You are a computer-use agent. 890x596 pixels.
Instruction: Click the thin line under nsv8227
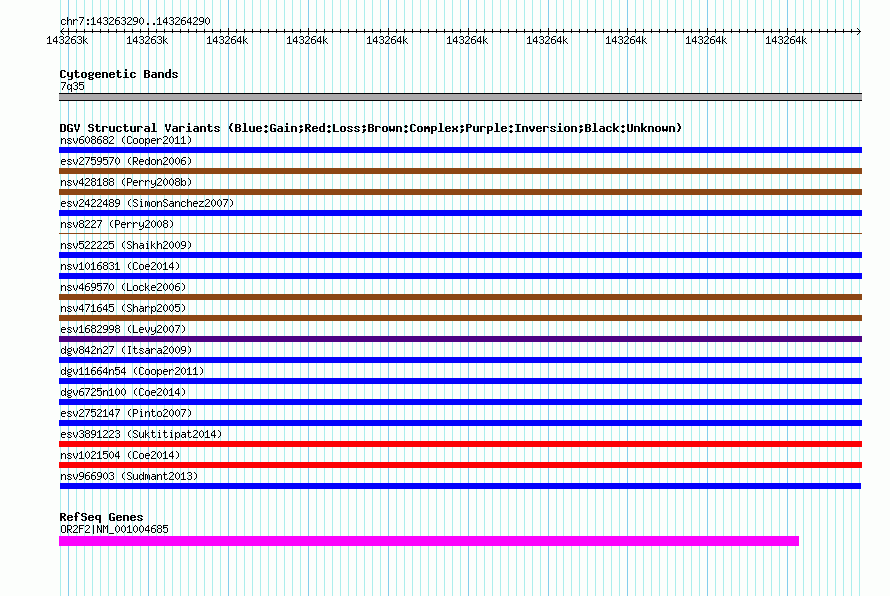click(460, 233)
